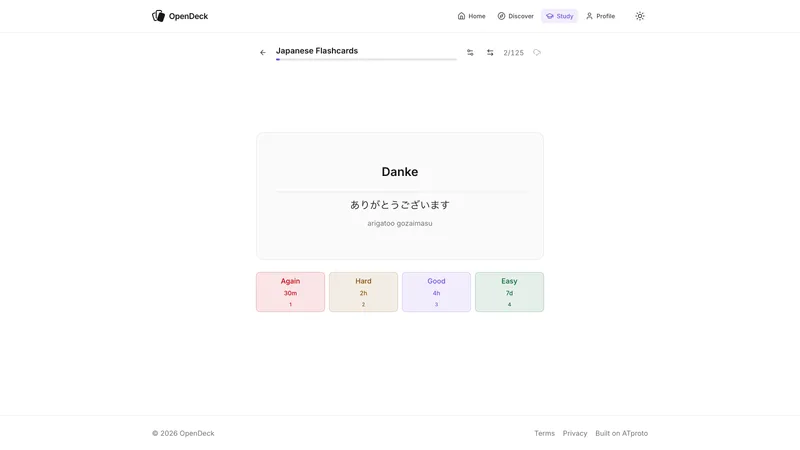The width and height of the screenshot is (800, 450).
Task: Go back using the left arrow
Action: (x=263, y=53)
